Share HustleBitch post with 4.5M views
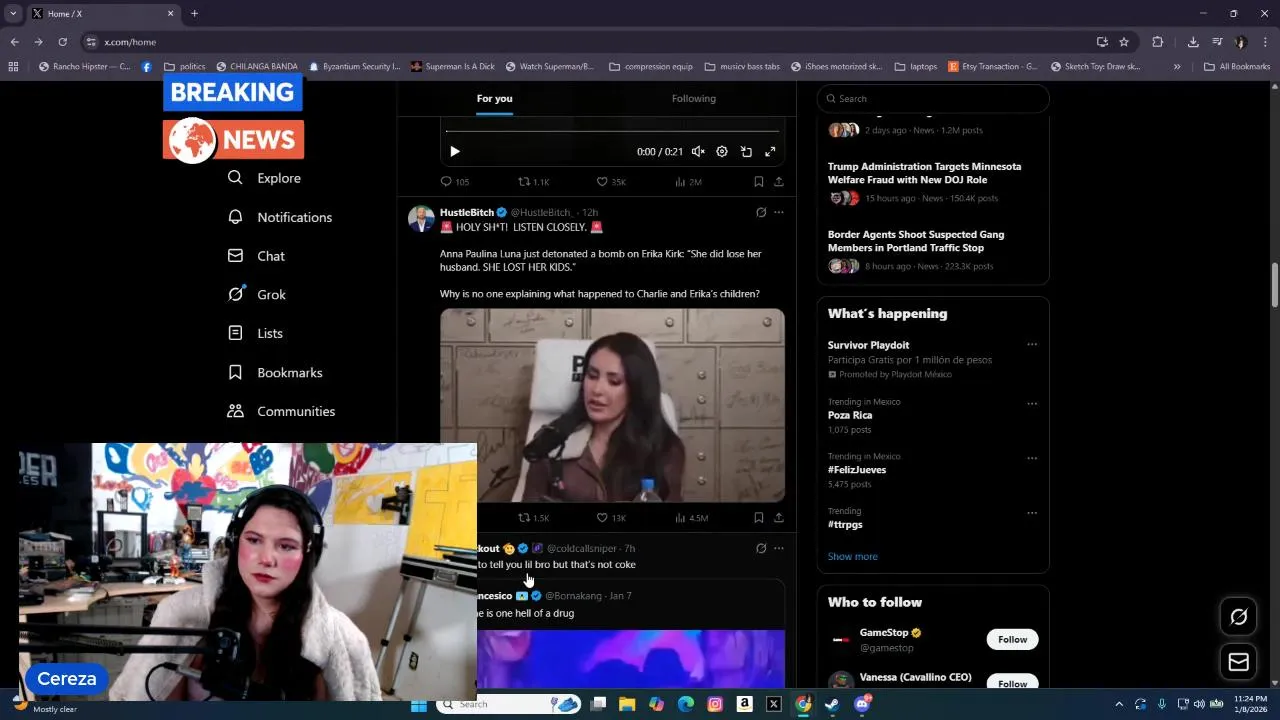Viewport: 1280px width, 720px height. coord(778,518)
